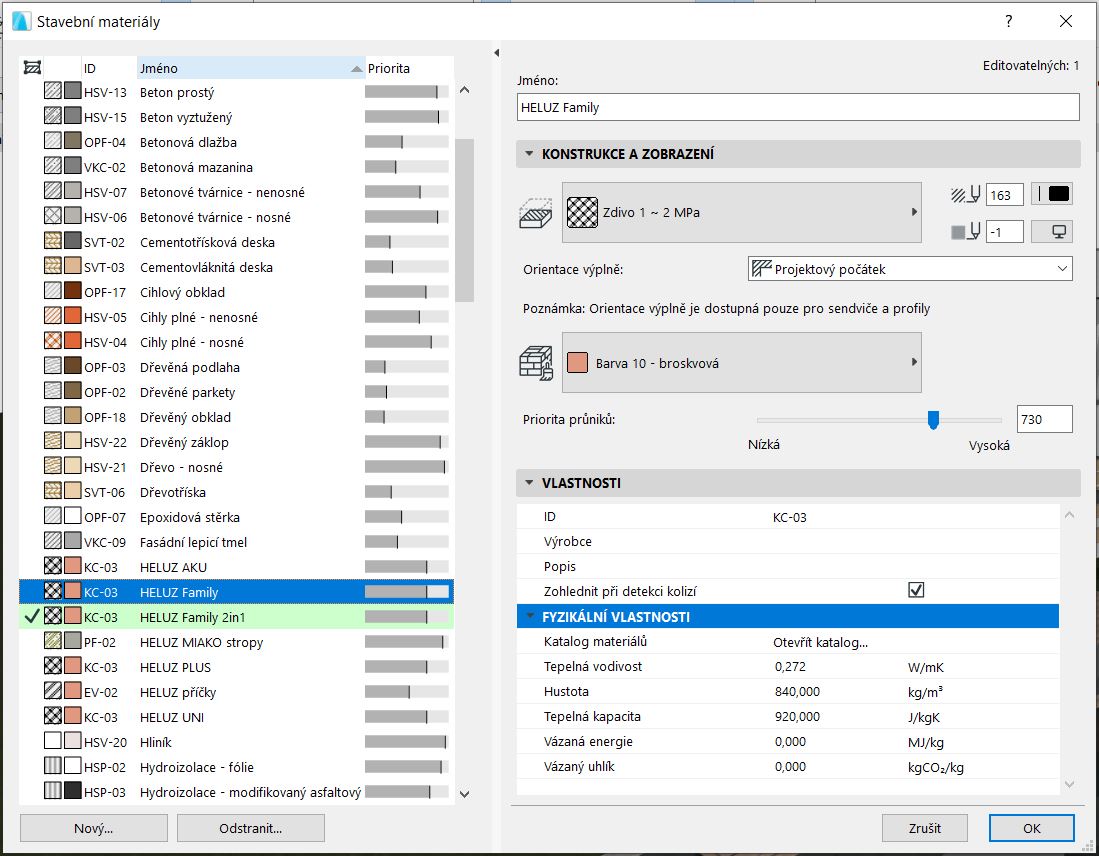Open the Projektový počátek orientation dropdown
This screenshot has height=856, width=1099.
coord(910,269)
